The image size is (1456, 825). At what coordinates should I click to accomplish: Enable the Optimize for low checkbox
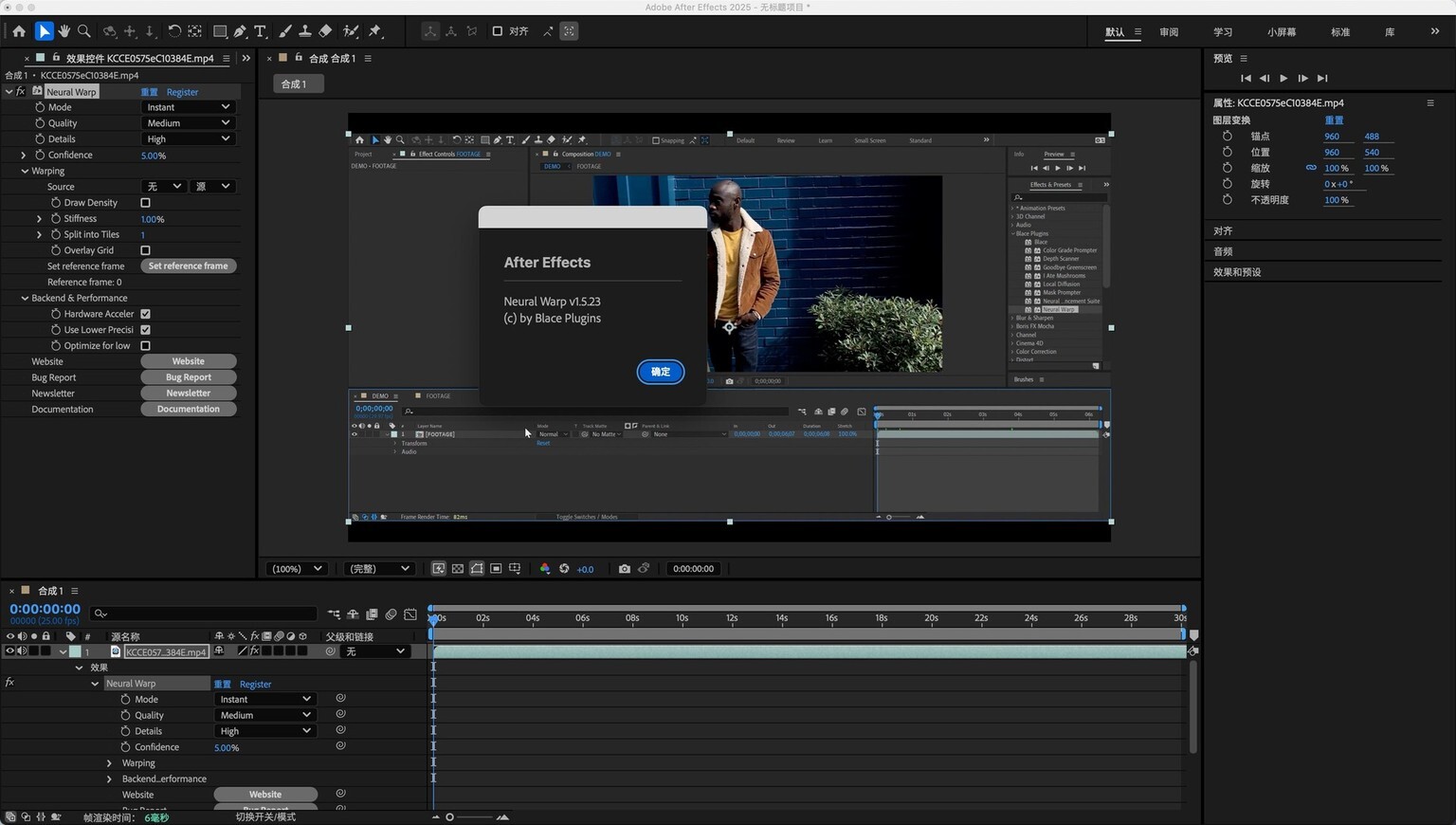click(x=145, y=346)
